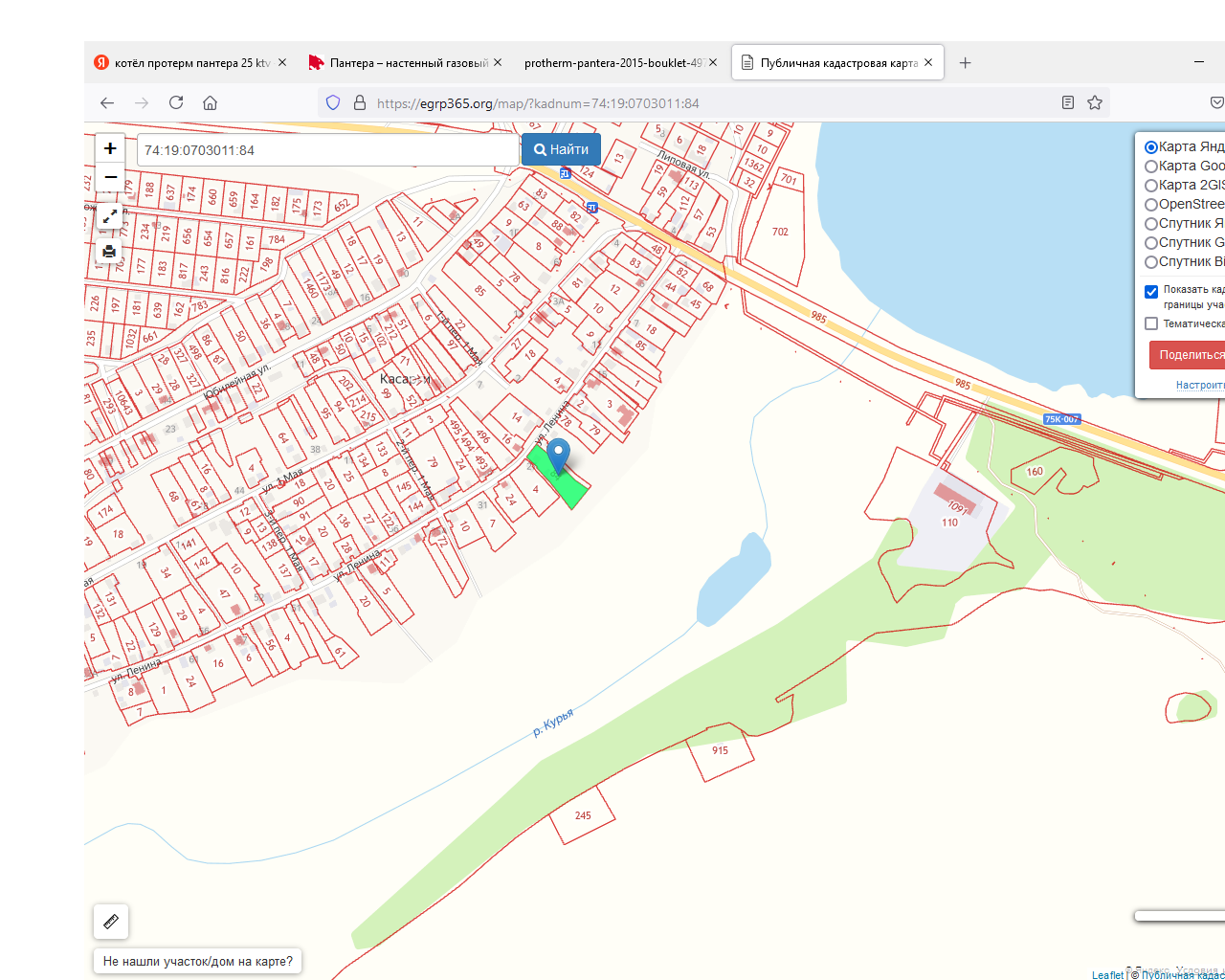Select the 2GIS map radio option
This screenshot has height=980, width=1225.
1151,186
